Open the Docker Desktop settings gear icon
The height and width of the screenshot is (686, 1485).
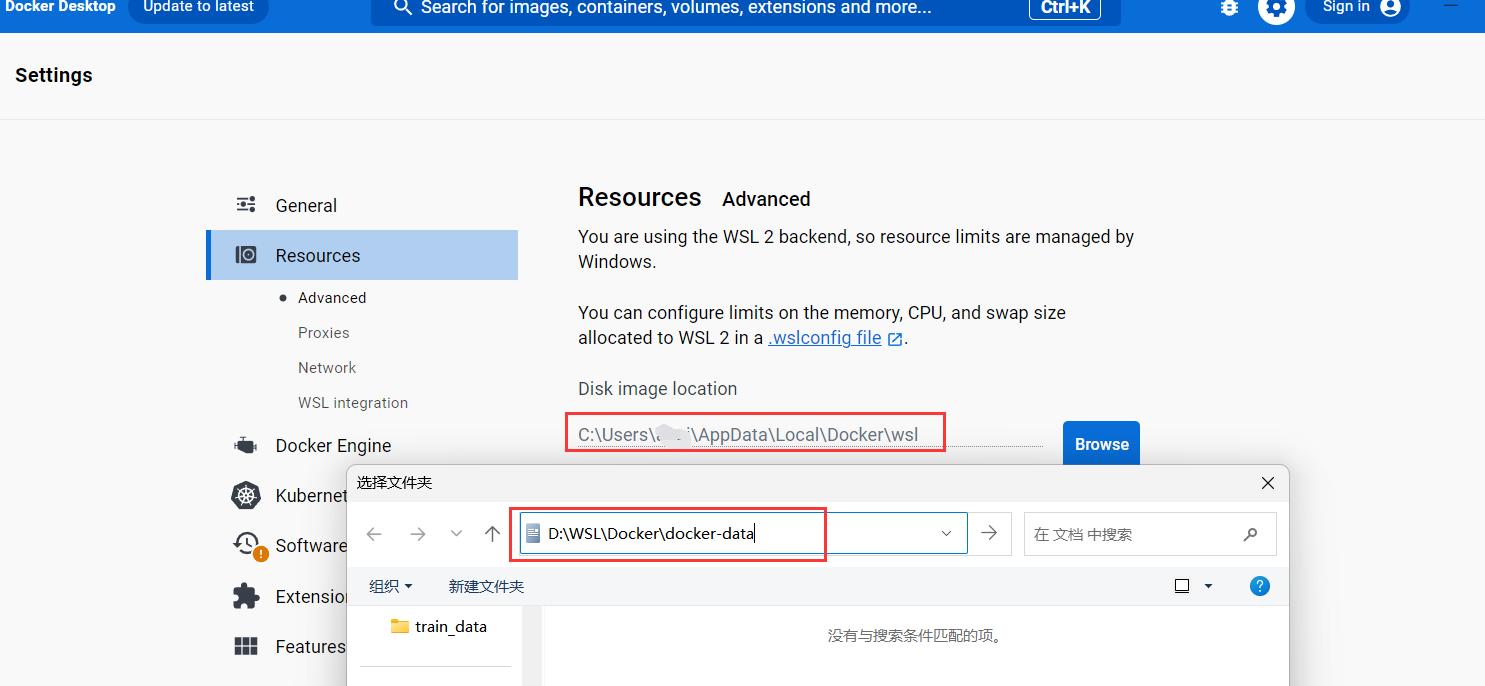point(1276,8)
